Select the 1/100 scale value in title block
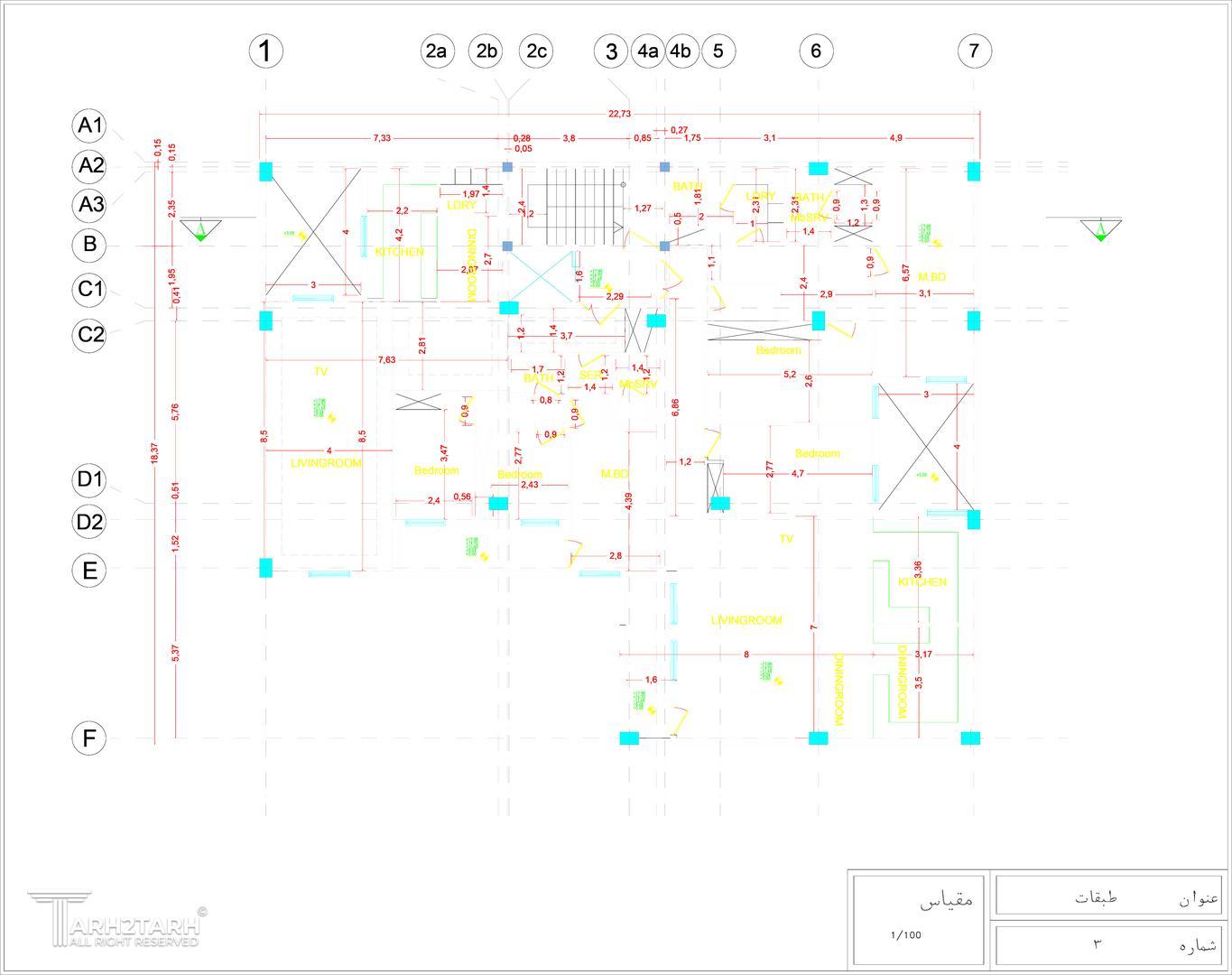 905,934
